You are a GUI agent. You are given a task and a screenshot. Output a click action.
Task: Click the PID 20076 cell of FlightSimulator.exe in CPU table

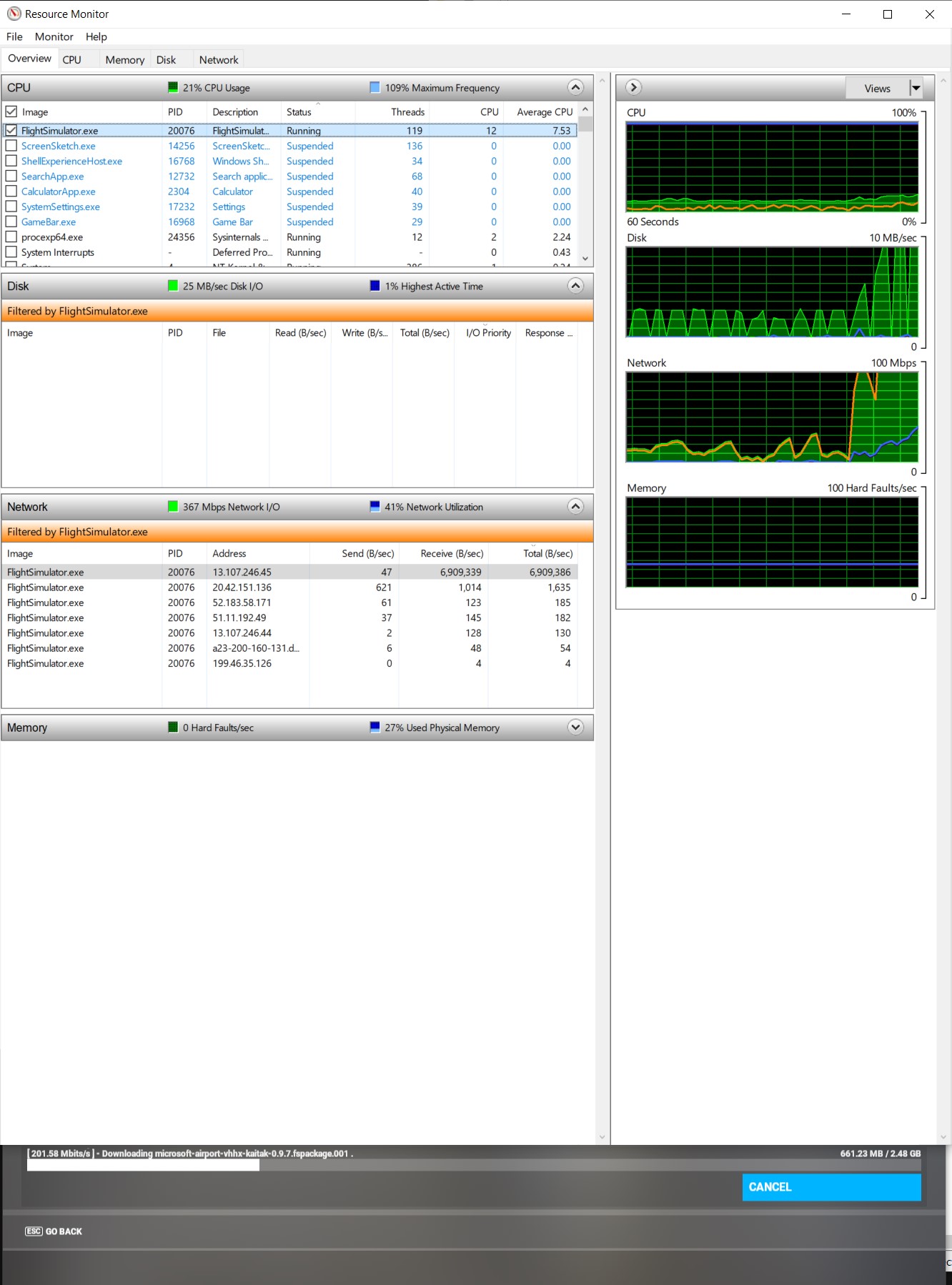(x=181, y=131)
